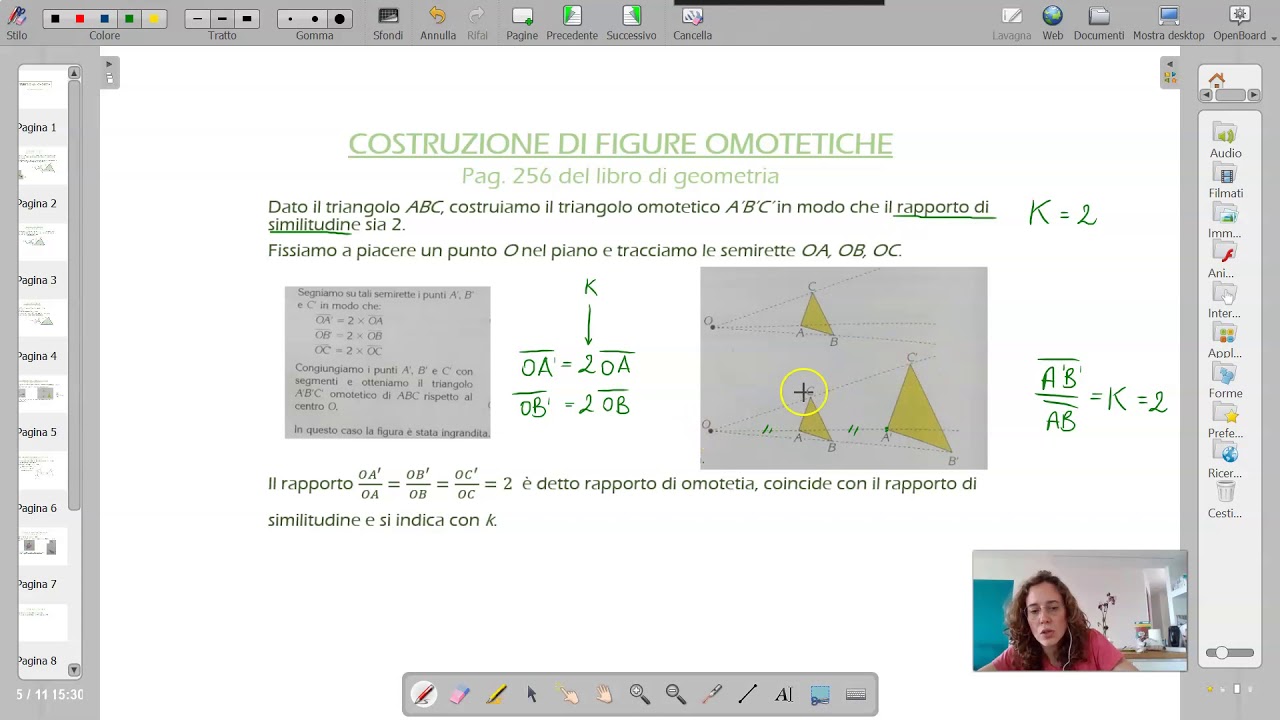Select the zoom out magnifier
This screenshot has height=720, width=1280.
[x=676, y=694]
